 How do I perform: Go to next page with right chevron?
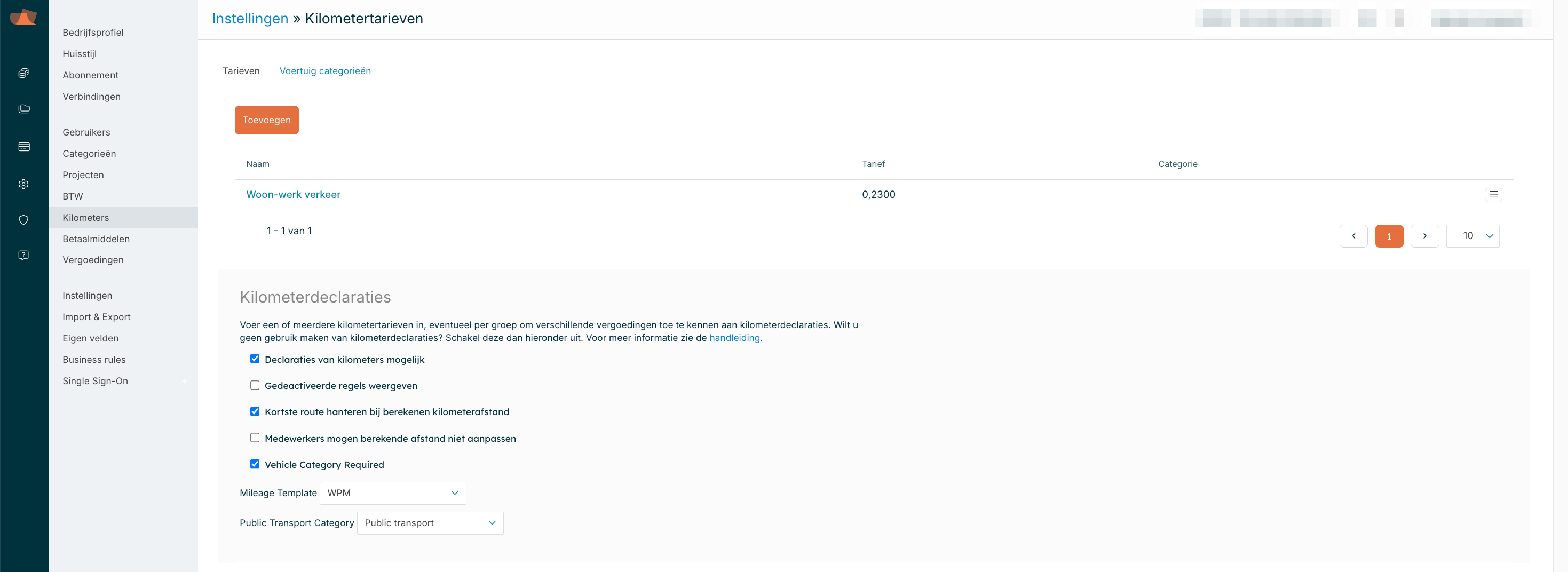pos(1424,236)
